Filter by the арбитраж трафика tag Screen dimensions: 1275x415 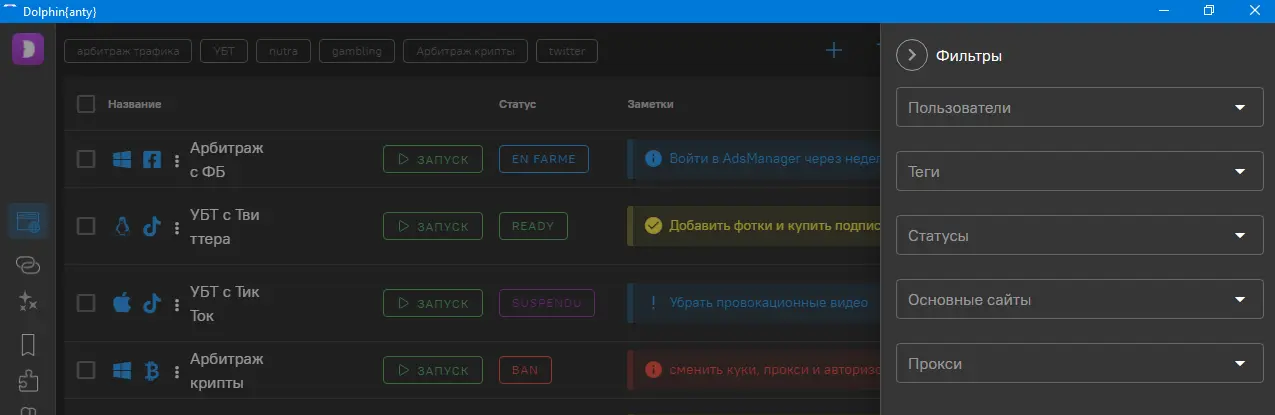tap(128, 51)
